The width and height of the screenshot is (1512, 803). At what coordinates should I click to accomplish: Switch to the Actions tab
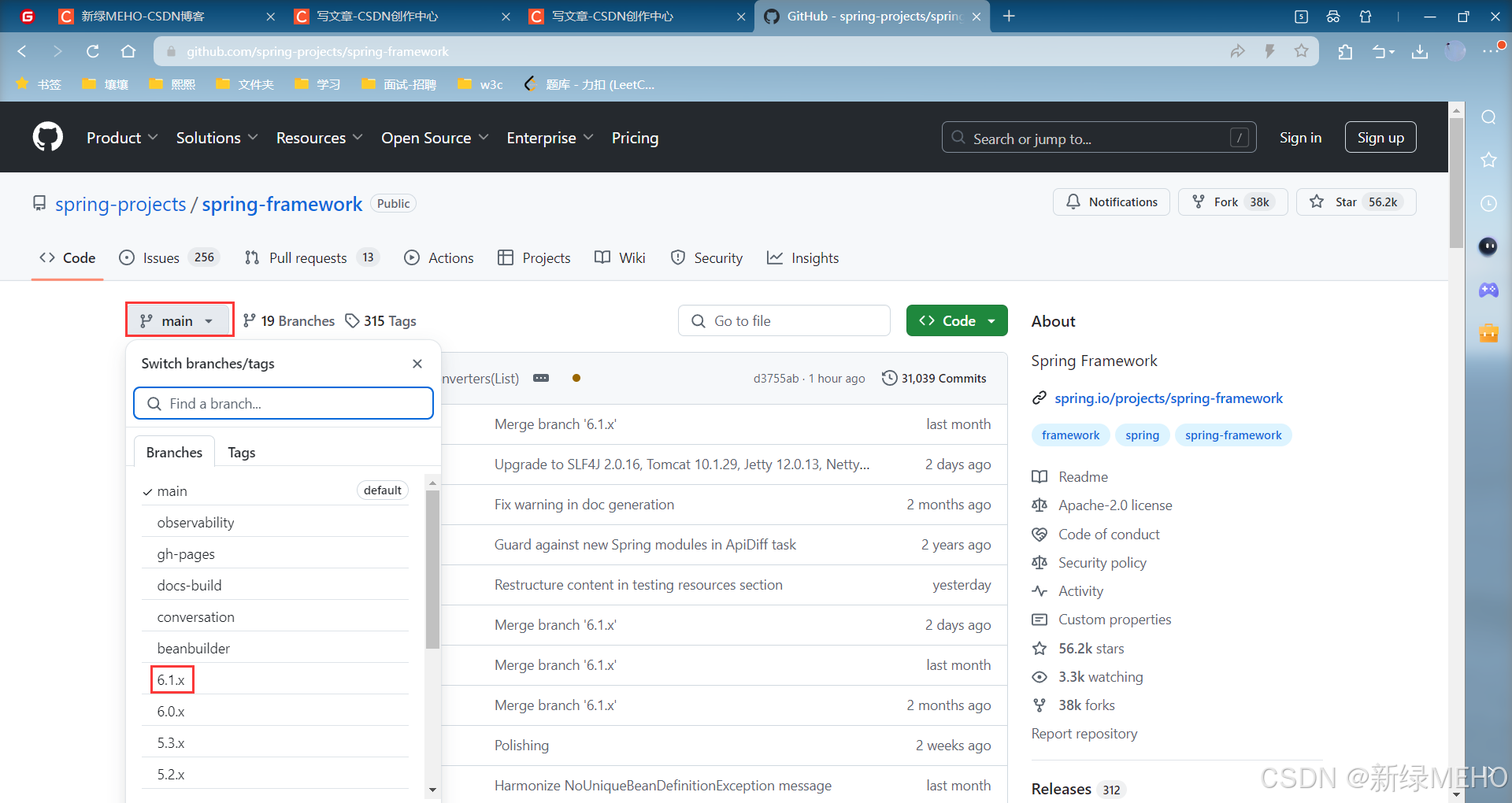click(x=439, y=257)
